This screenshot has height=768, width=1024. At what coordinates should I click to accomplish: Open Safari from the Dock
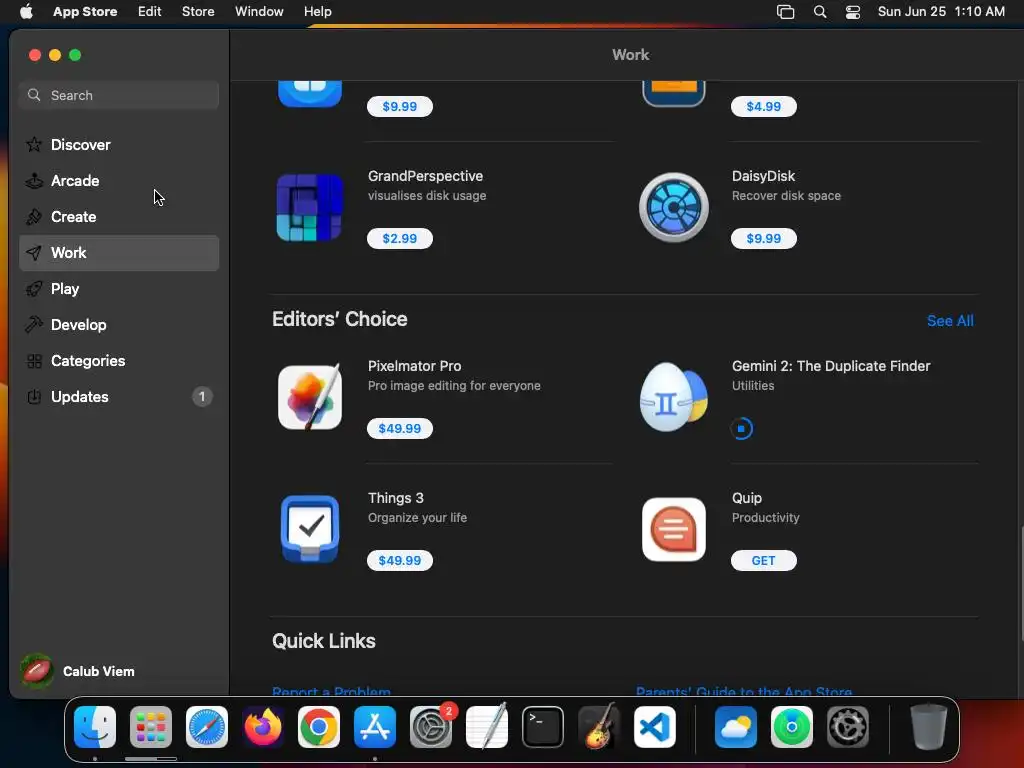click(x=207, y=727)
